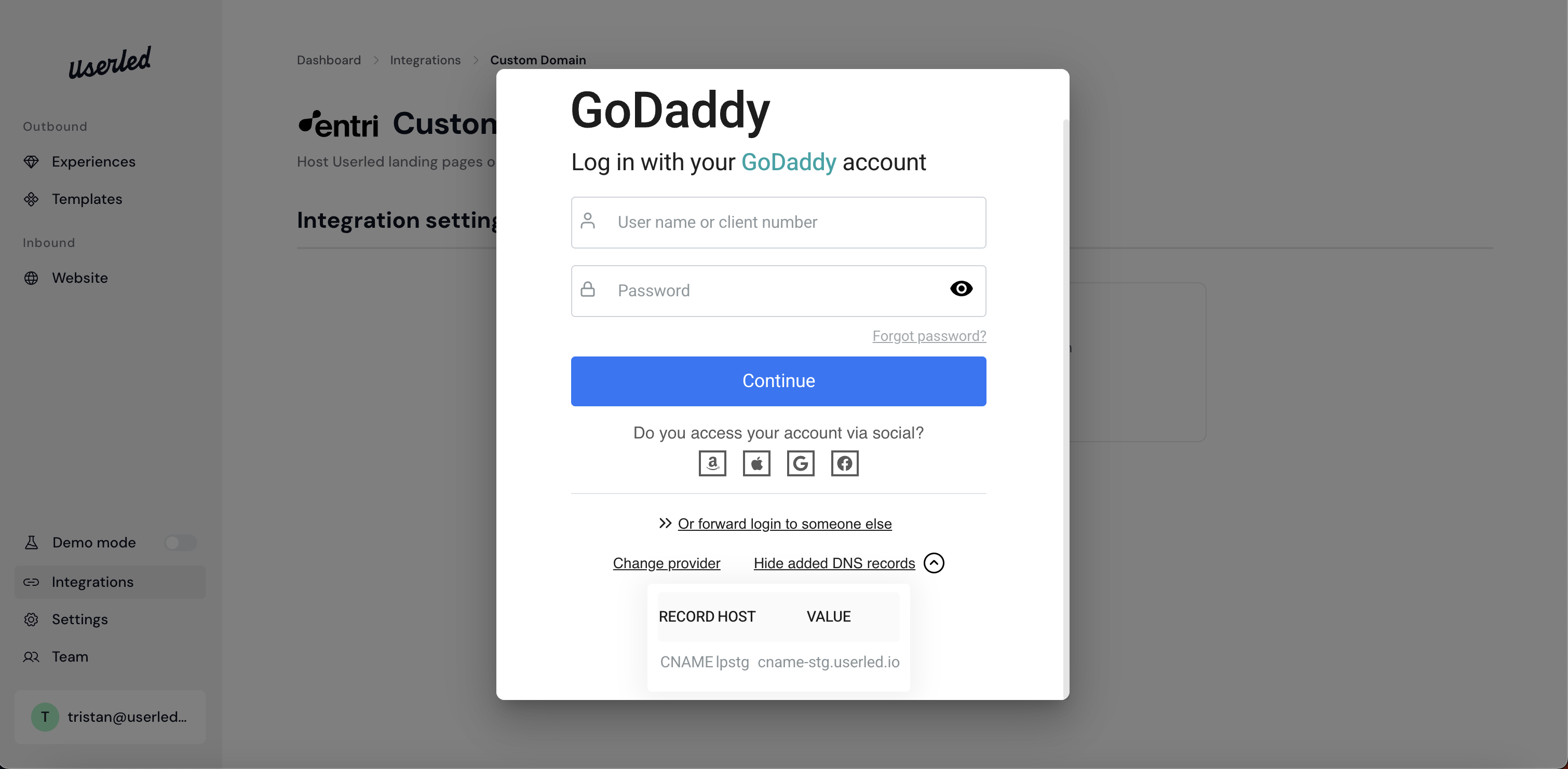The height and width of the screenshot is (769, 1568).
Task: Open the tristan@userled account menu
Action: pyautogui.click(x=110, y=717)
